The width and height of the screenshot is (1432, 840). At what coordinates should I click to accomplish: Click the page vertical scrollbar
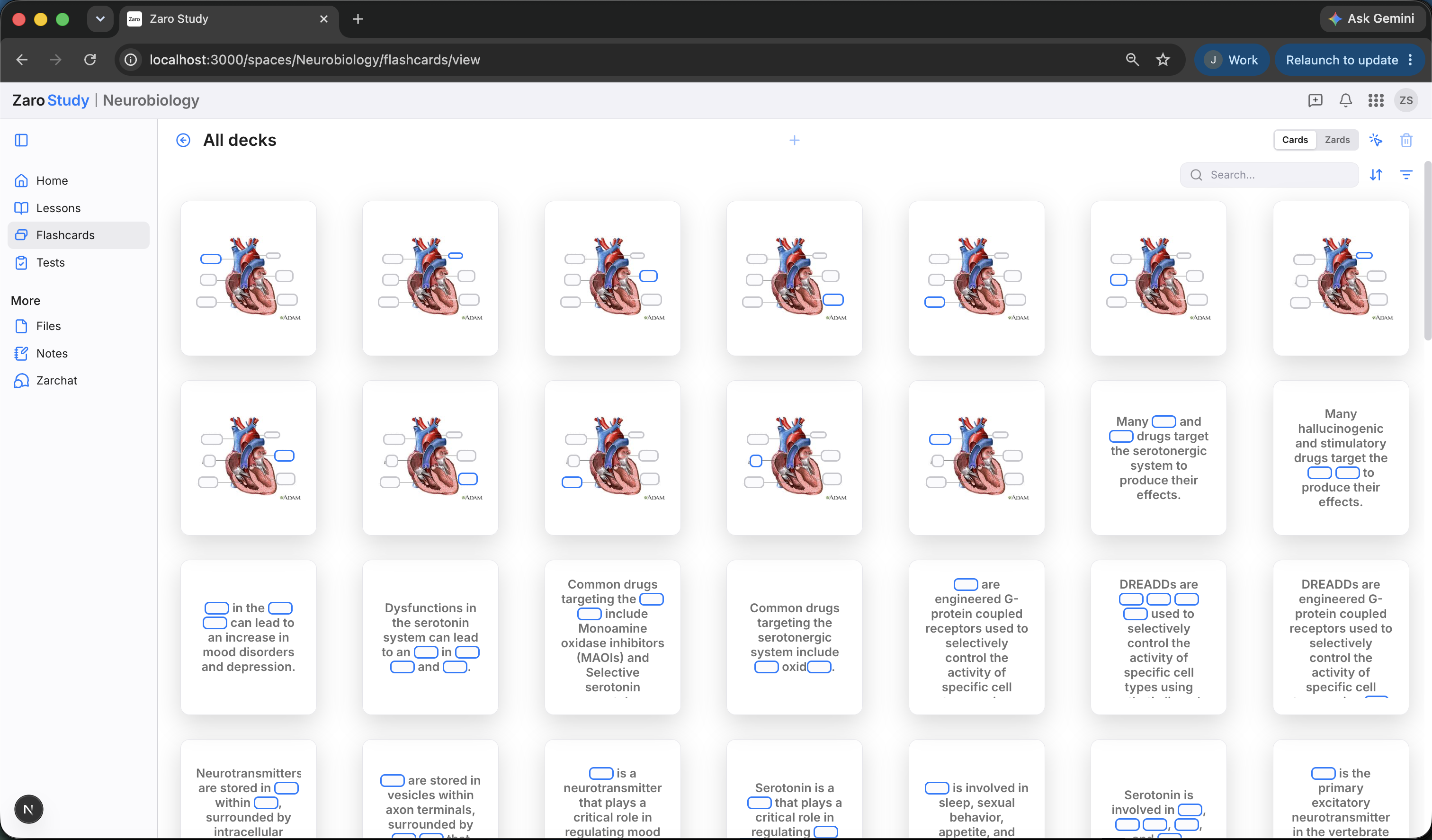1427,250
